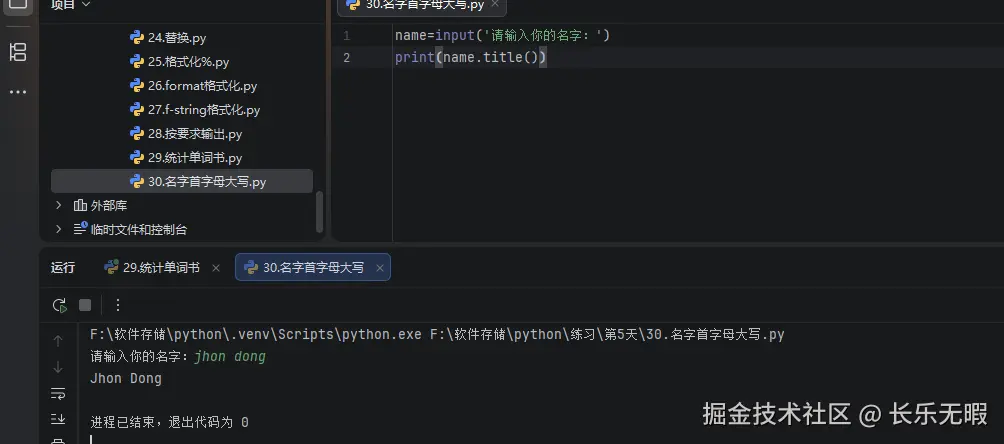The width and height of the screenshot is (1004, 444).
Task: Click the 进程已结束 exit code line
Action: 169,422
